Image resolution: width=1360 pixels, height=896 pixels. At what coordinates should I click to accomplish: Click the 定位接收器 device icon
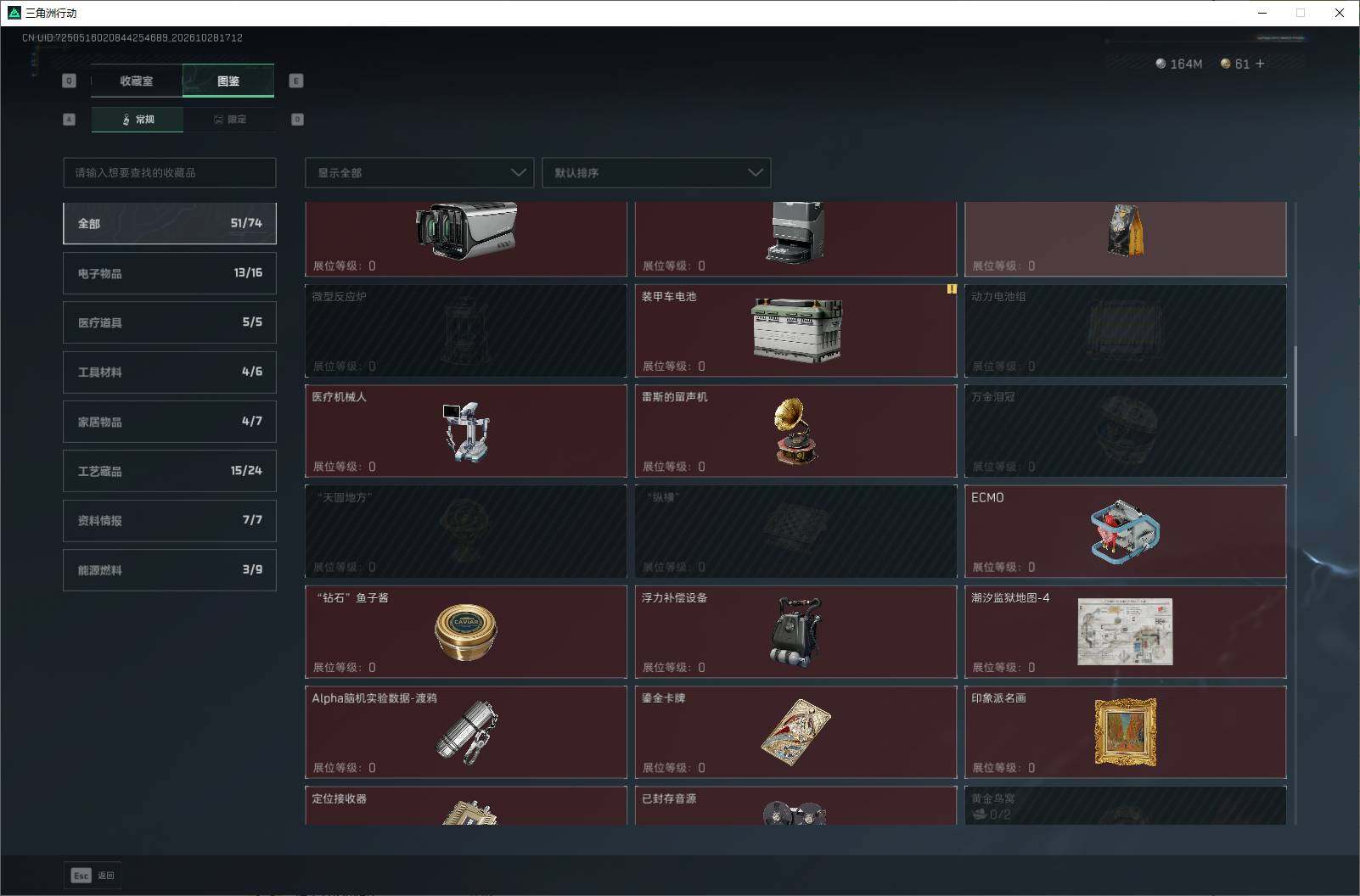click(x=469, y=813)
